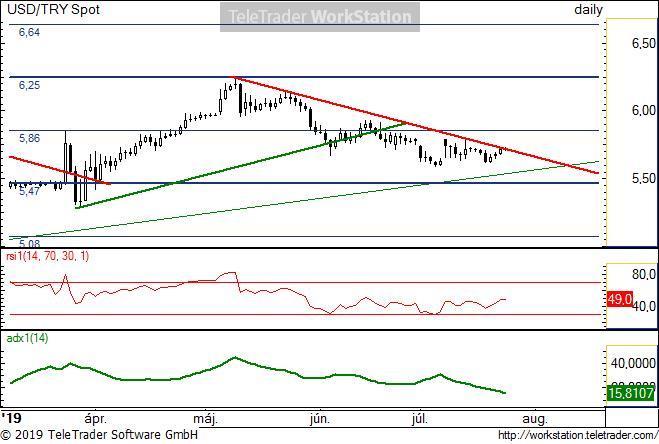The width and height of the screenshot is (659, 444).
Task: Click the 5,50 price axis label
Action: pos(643,178)
